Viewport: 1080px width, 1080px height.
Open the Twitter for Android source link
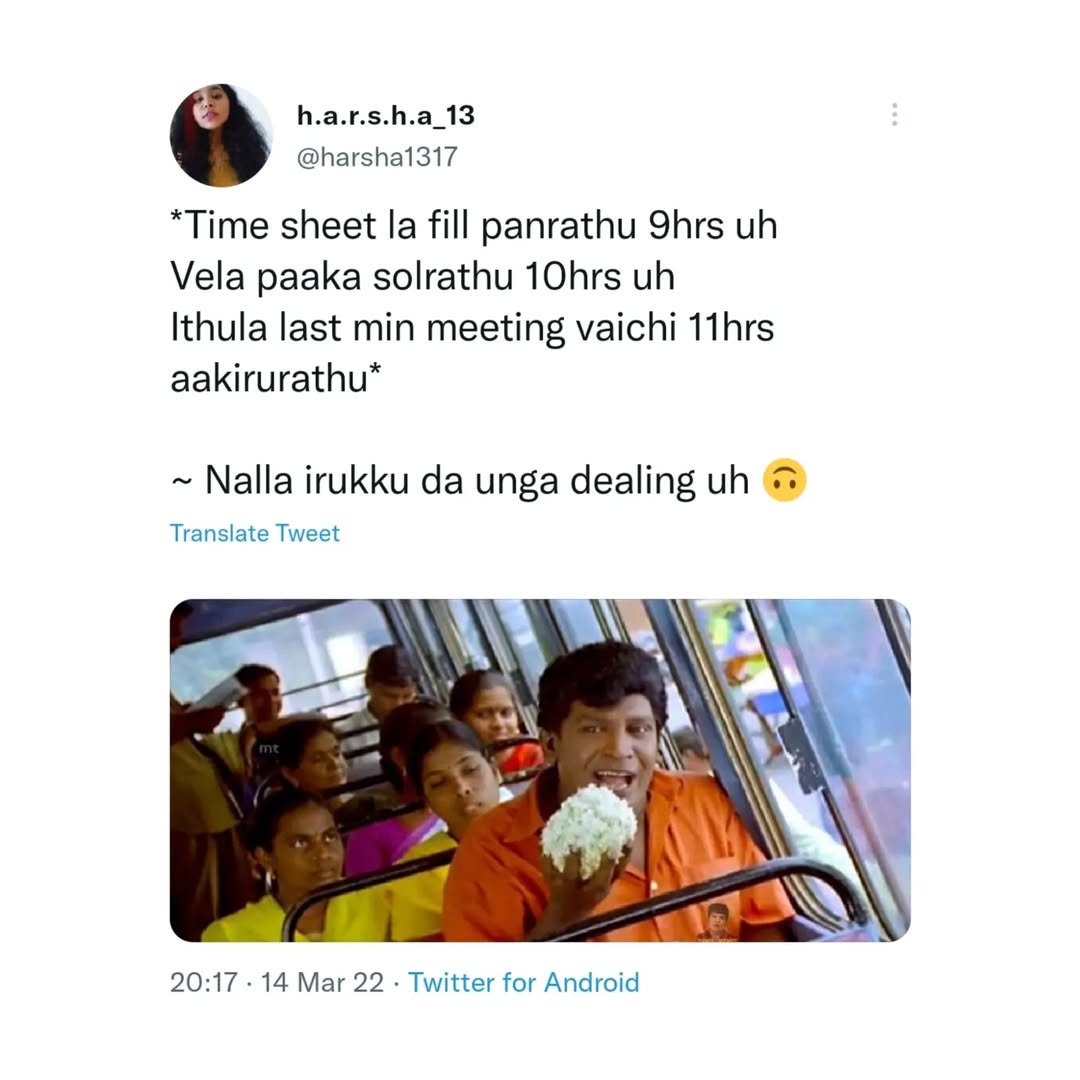pos(523,982)
